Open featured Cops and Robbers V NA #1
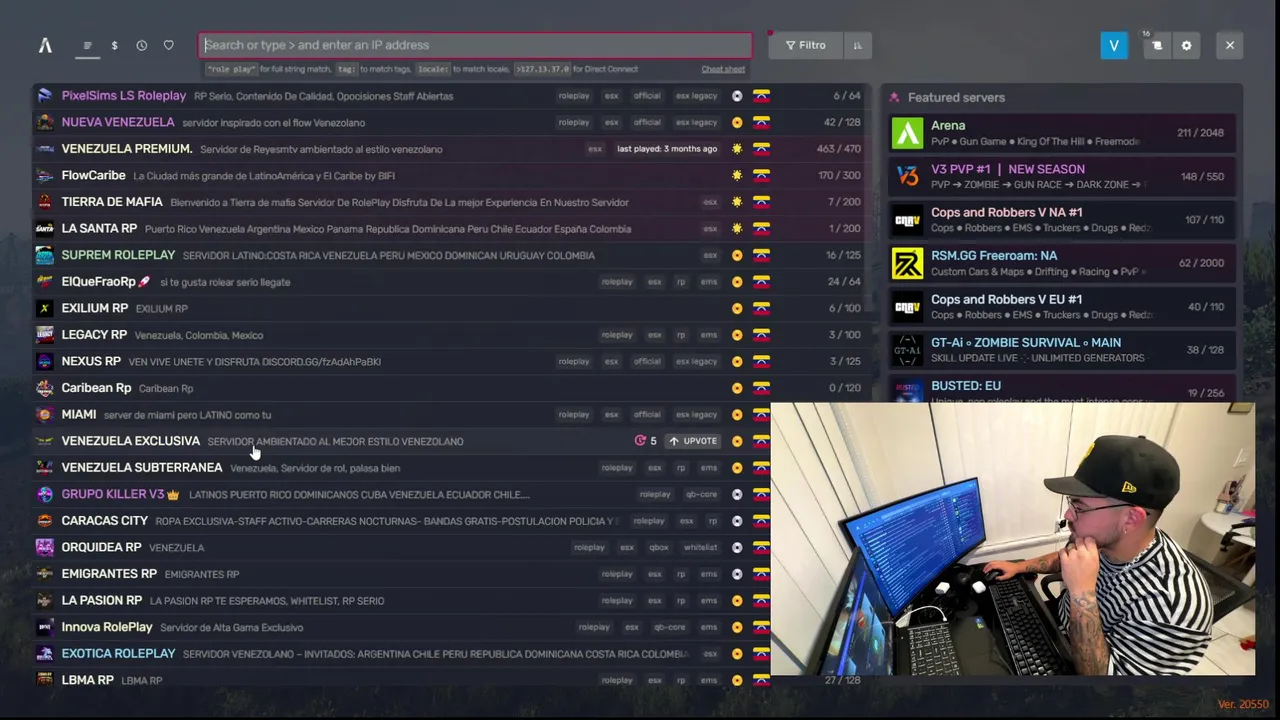 click(x=1062, y=219)
